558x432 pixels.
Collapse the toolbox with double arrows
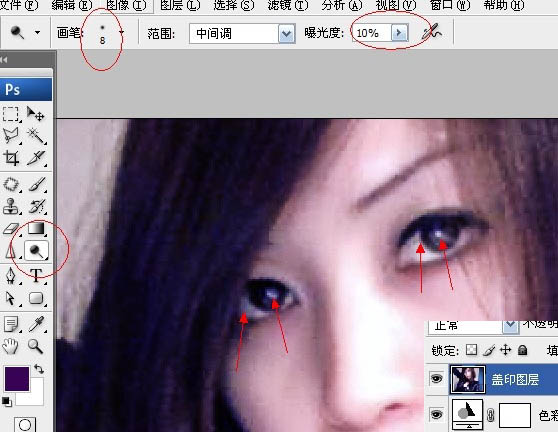click(x=4, y=59)
